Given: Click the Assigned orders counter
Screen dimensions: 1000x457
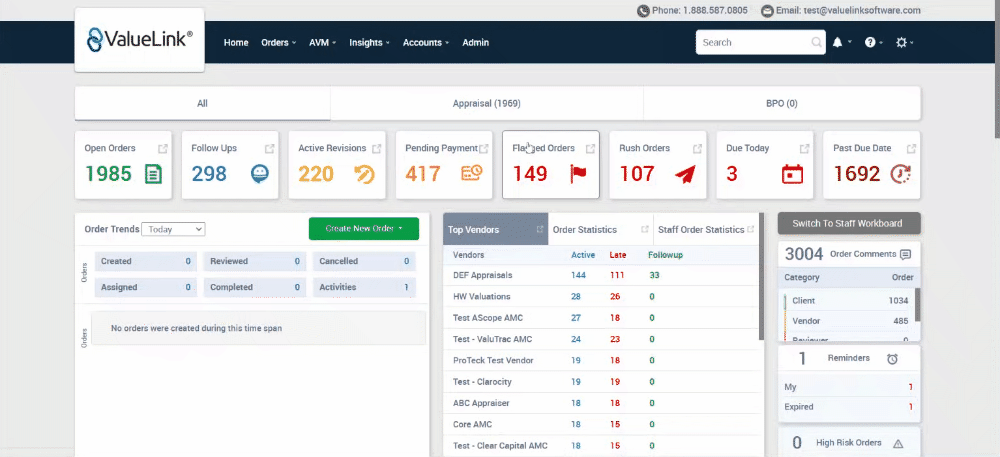Looking at the screenshot, I should 146,287.
